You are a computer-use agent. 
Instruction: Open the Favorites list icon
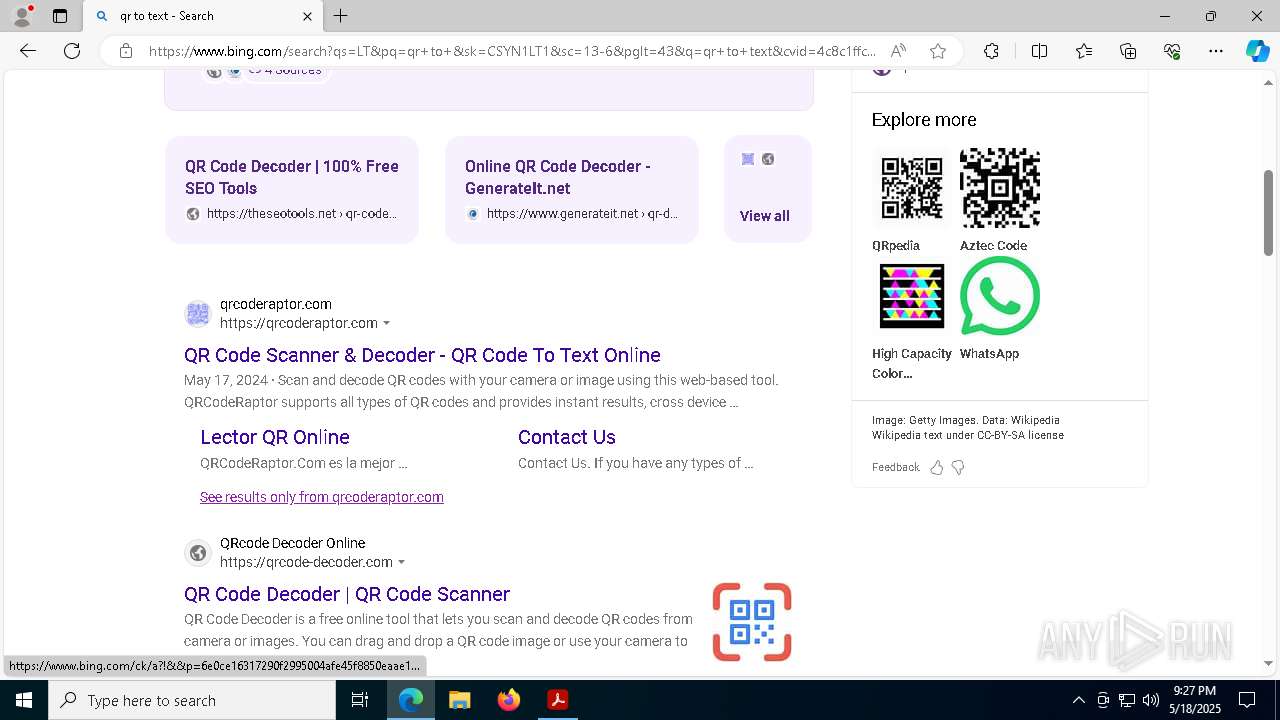[x=1084, y=51]
